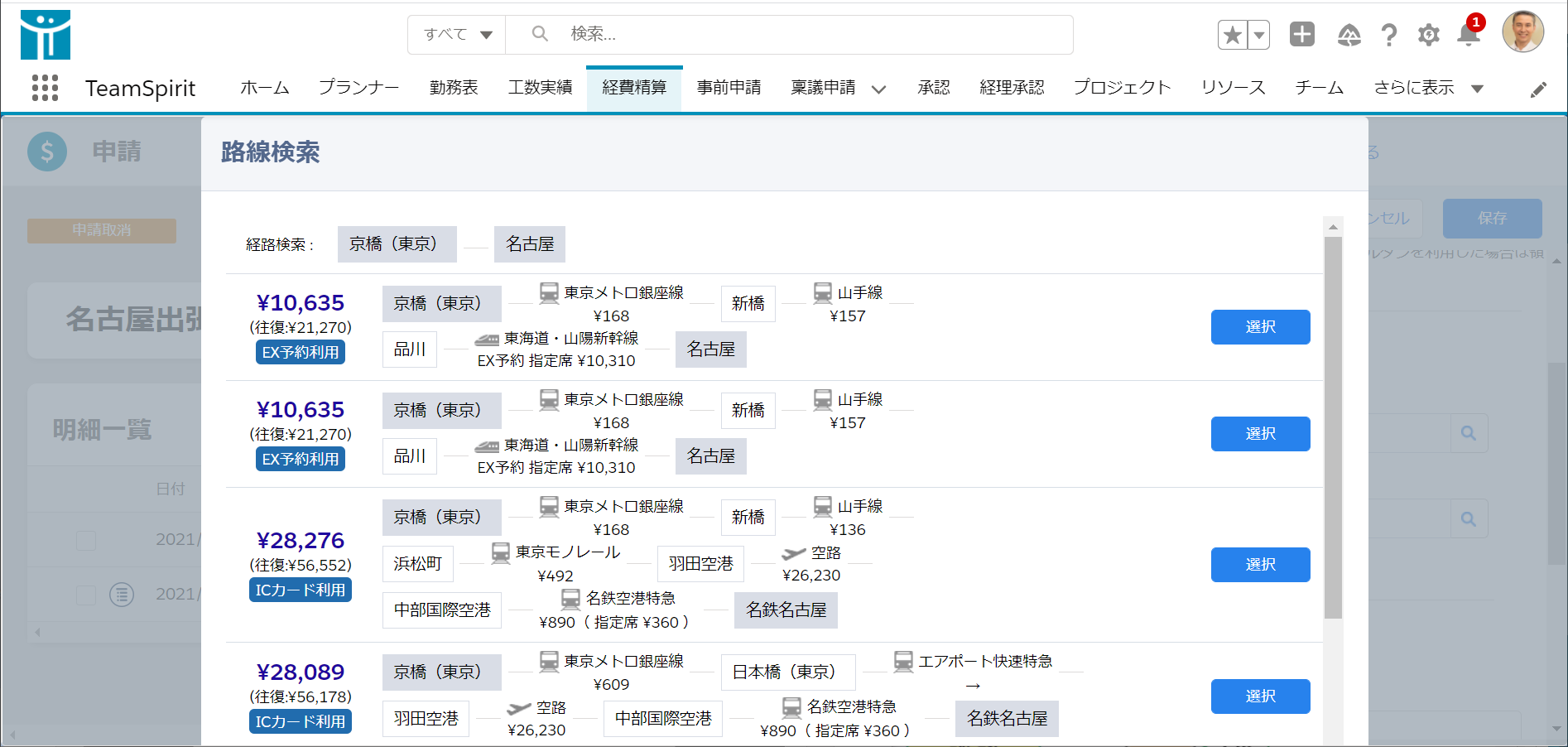The width and height of the screenshot is (1568, 747).
Task: Click search magnifier icon in search bar
Action: [540, 34]
